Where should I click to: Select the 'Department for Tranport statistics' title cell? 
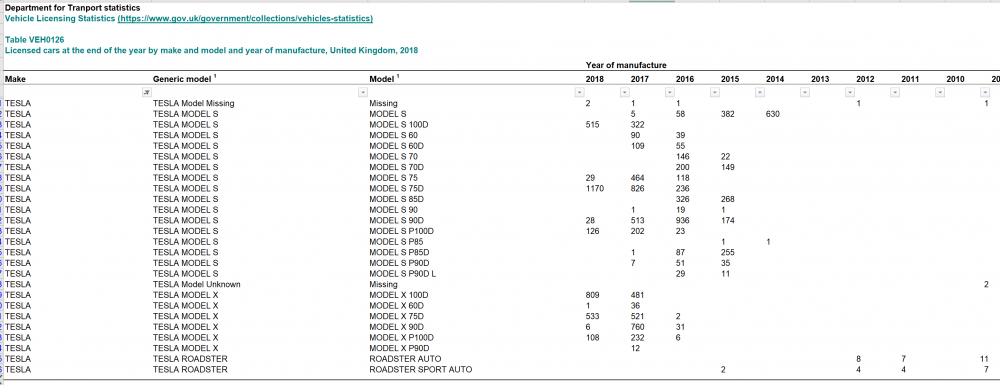click(x=73, y=8)
